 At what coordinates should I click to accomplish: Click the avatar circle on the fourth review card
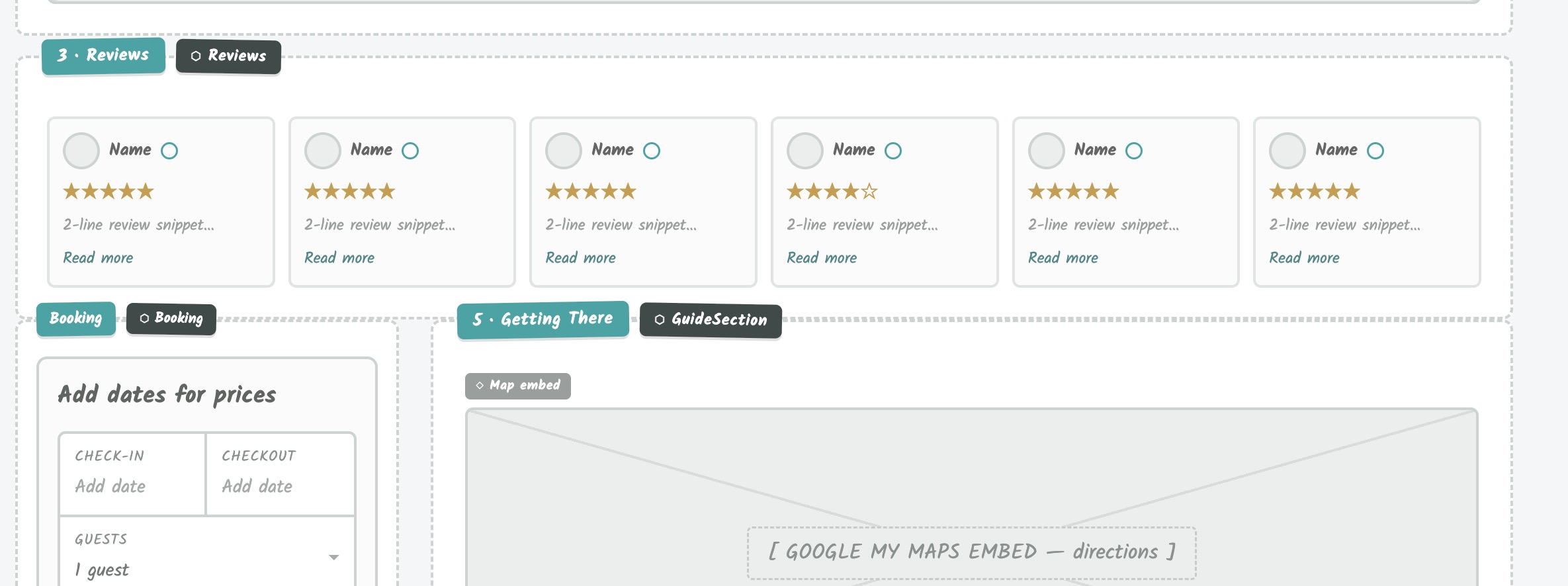pyautogui.click(x=805, y=151)
